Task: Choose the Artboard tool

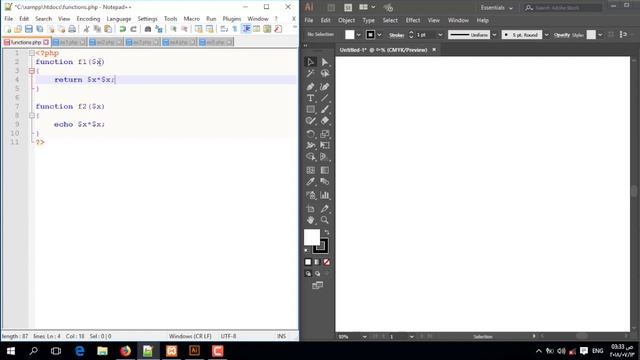Action: [310, 209]
